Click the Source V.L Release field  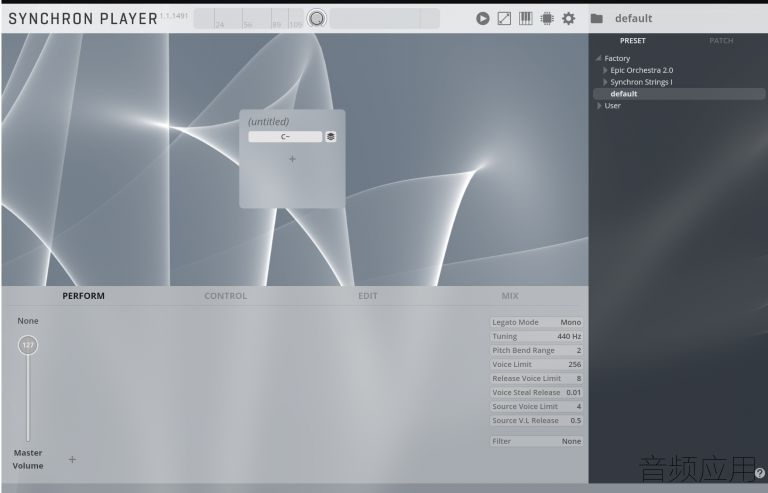[536, 420]
